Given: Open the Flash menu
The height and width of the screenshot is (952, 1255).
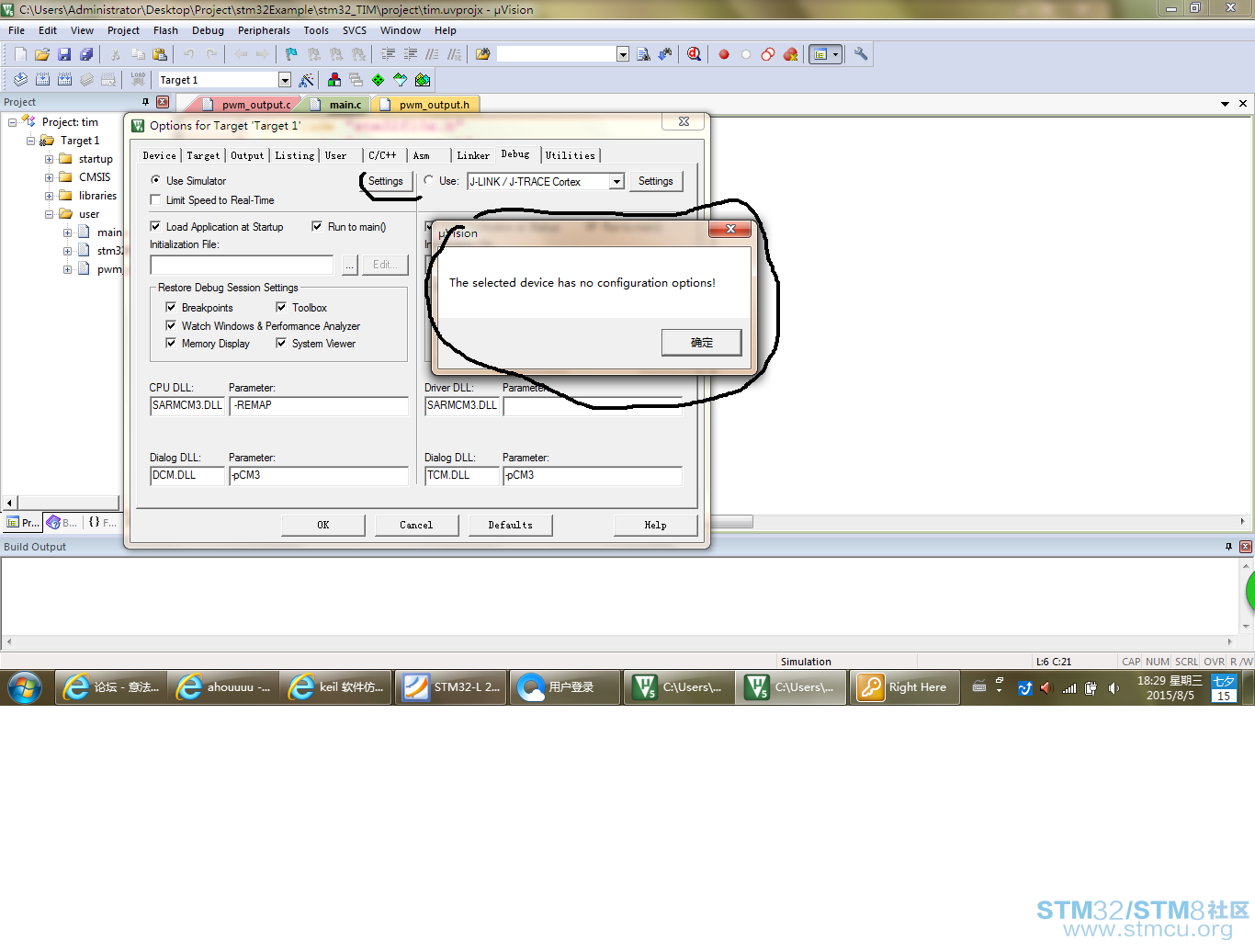Looking at the screenshot, I should point(165,30).
